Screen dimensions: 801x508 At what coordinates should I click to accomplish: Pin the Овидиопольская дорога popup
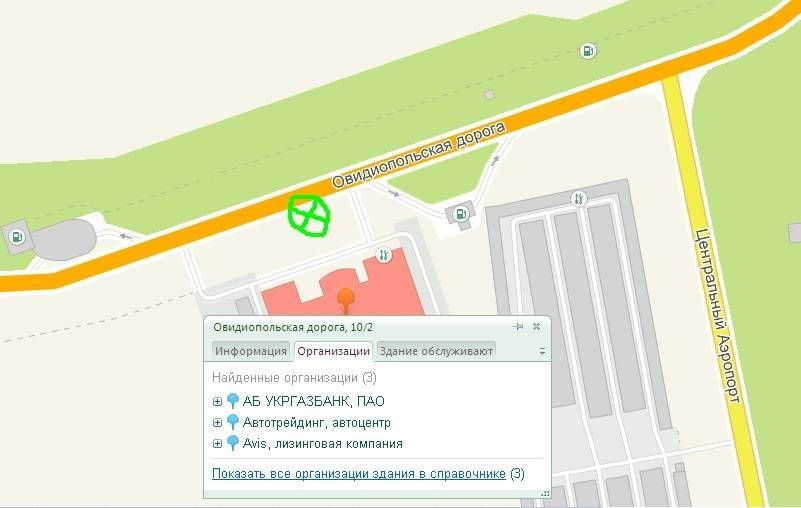tap(518, 327)
